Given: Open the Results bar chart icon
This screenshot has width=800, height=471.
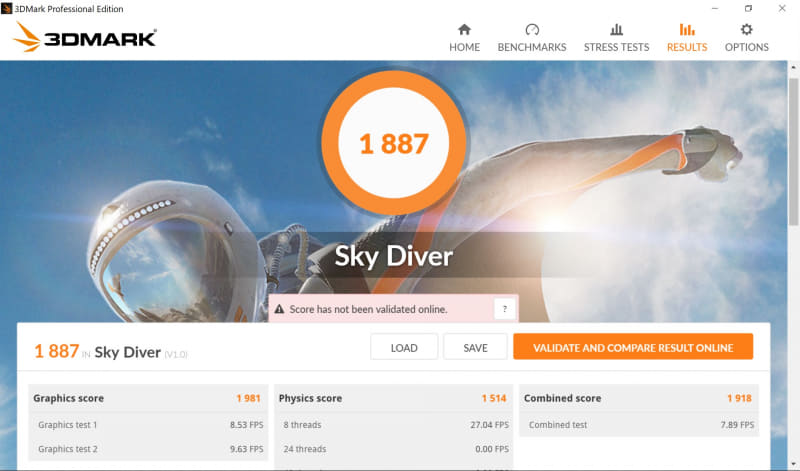Looking at the screenshot, I should pos(687,29).
